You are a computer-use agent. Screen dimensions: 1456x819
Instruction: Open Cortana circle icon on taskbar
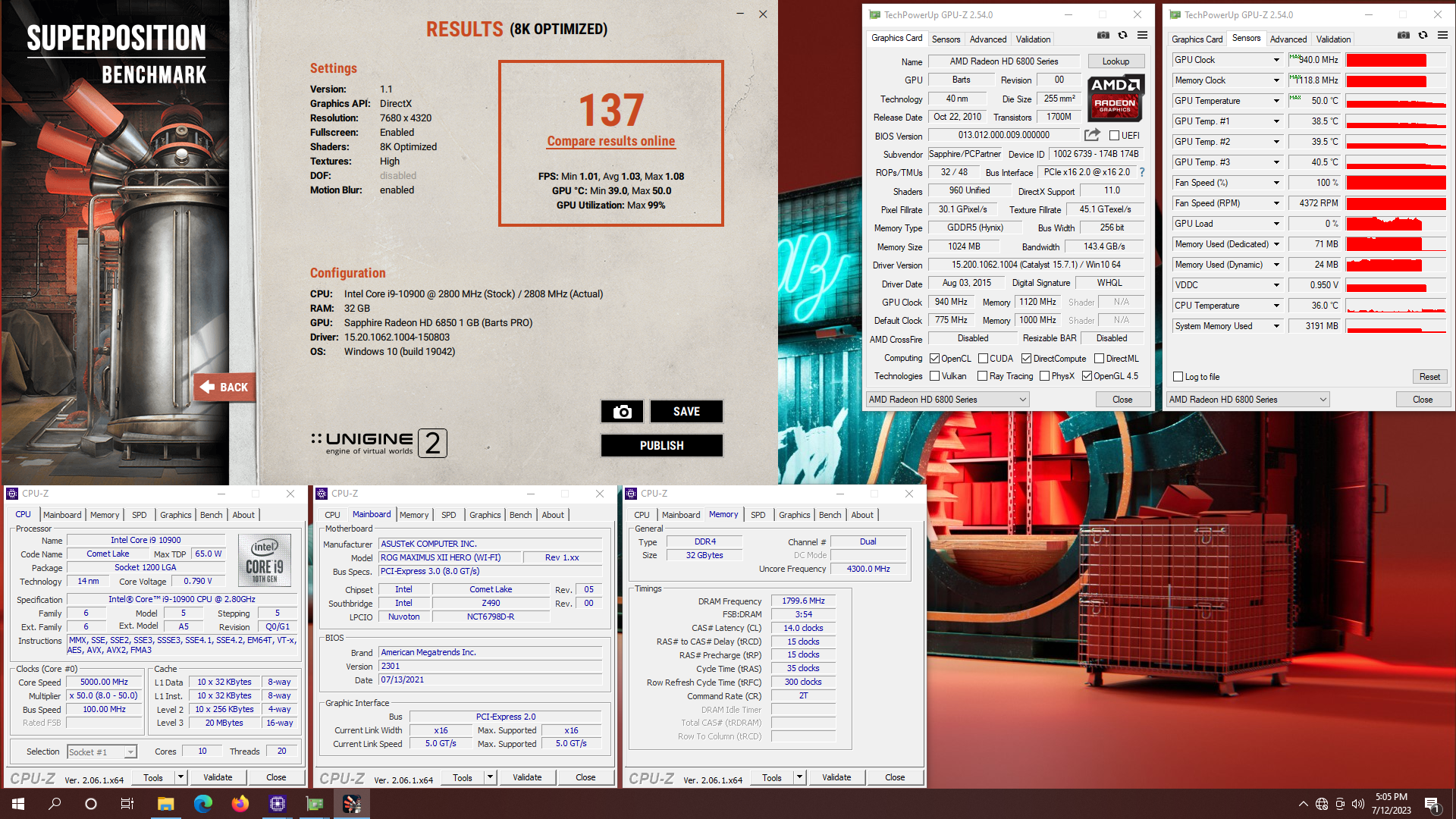pos(91,804)
